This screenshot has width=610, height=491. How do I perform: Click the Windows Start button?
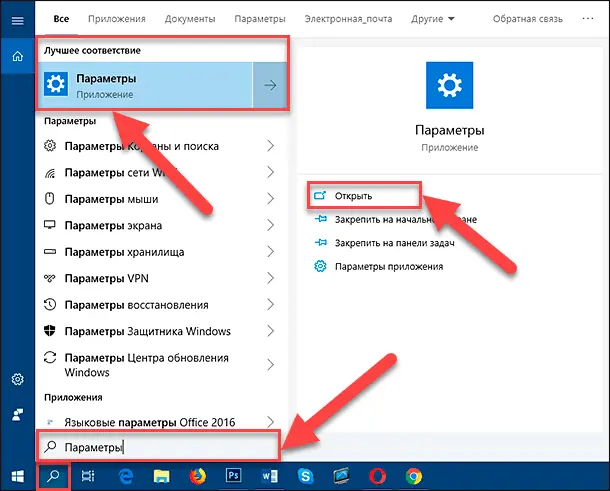pyautogui.click(x=16, y=475)
